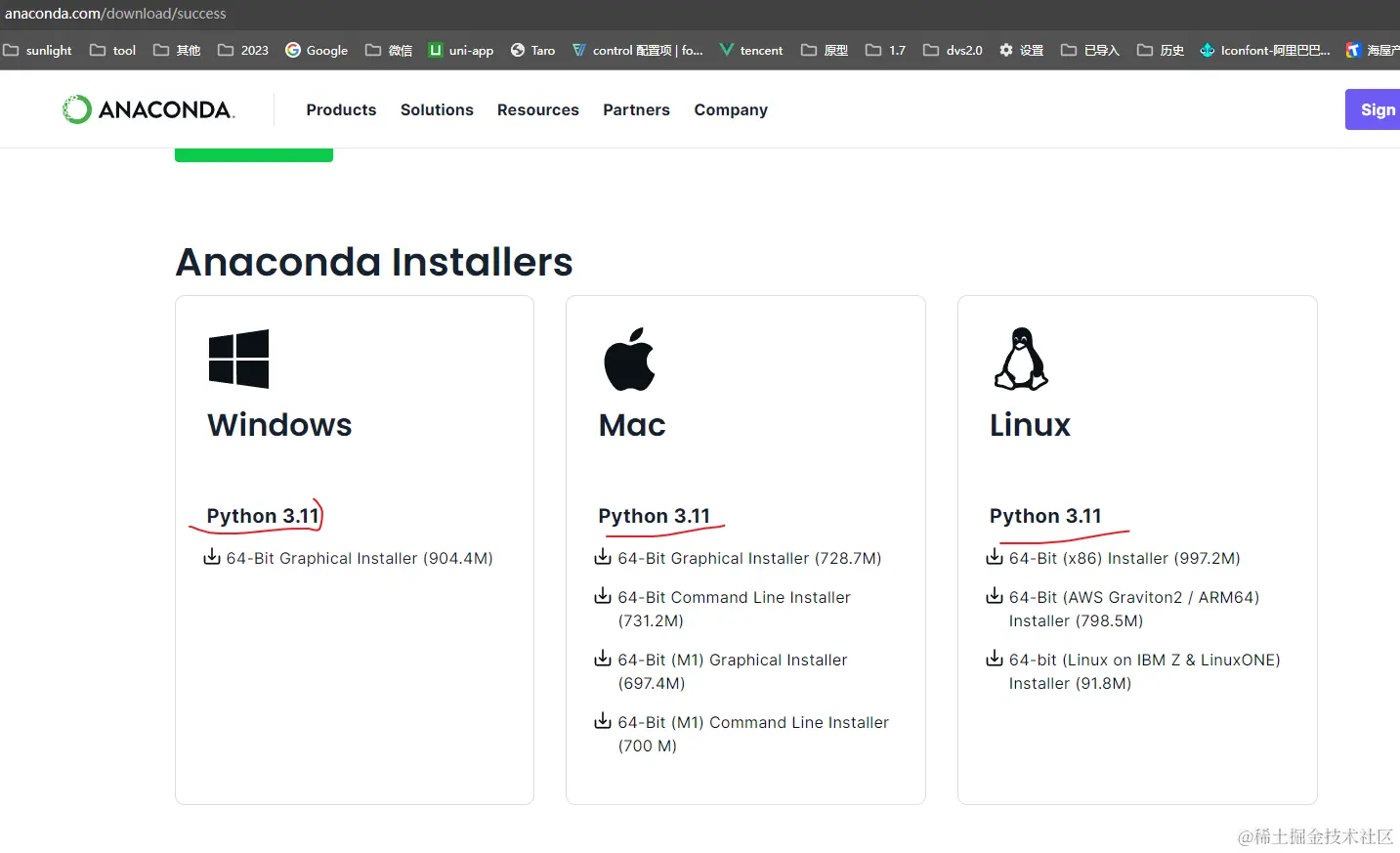The image size is (1400, 853).
Task: Click download icon for Mac 64-Bit Command Line Installer (731.2M)
Action: pos(603,596)
